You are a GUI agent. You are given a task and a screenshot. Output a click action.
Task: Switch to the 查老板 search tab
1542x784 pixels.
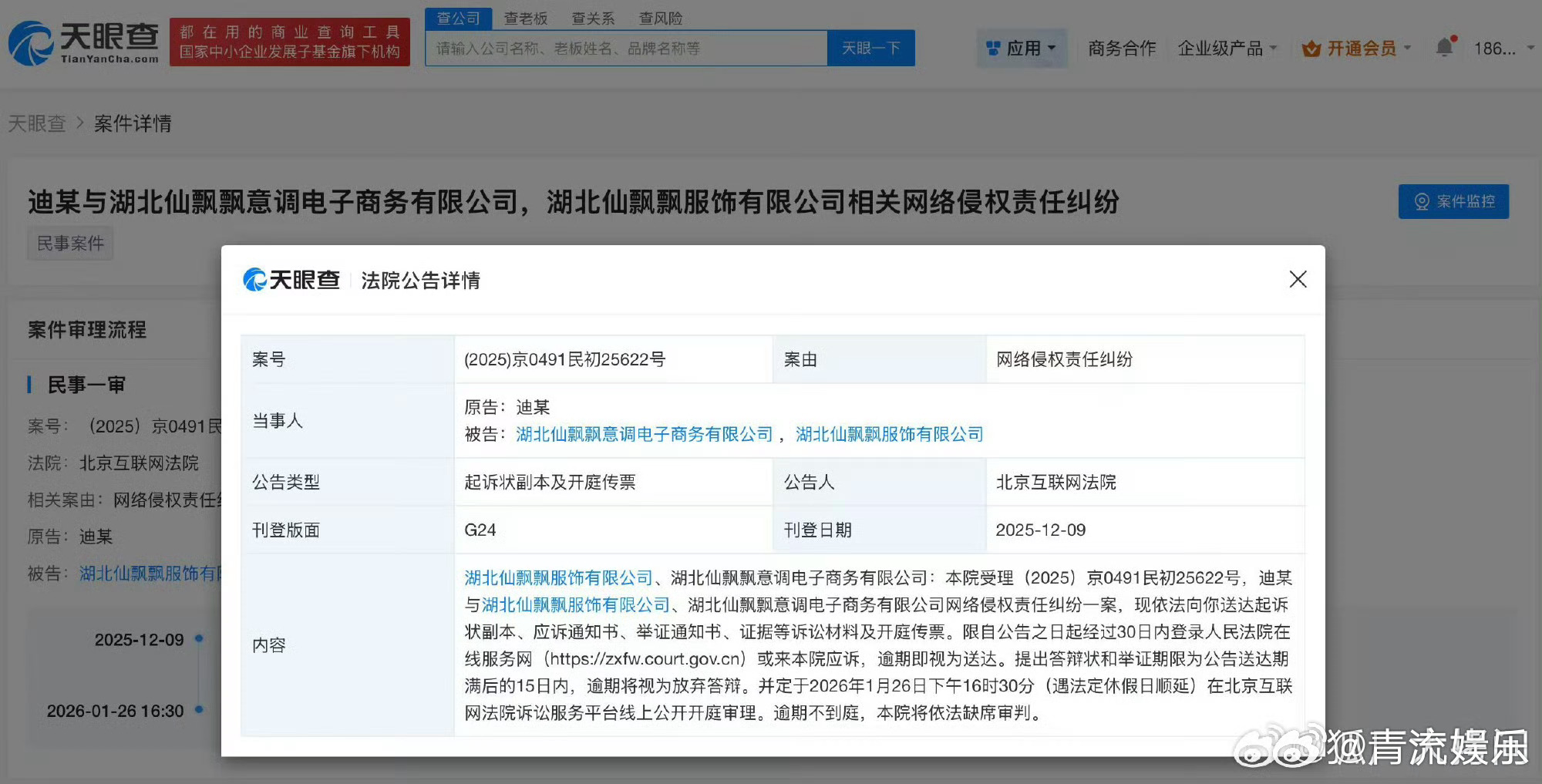[x=527, y=18]
